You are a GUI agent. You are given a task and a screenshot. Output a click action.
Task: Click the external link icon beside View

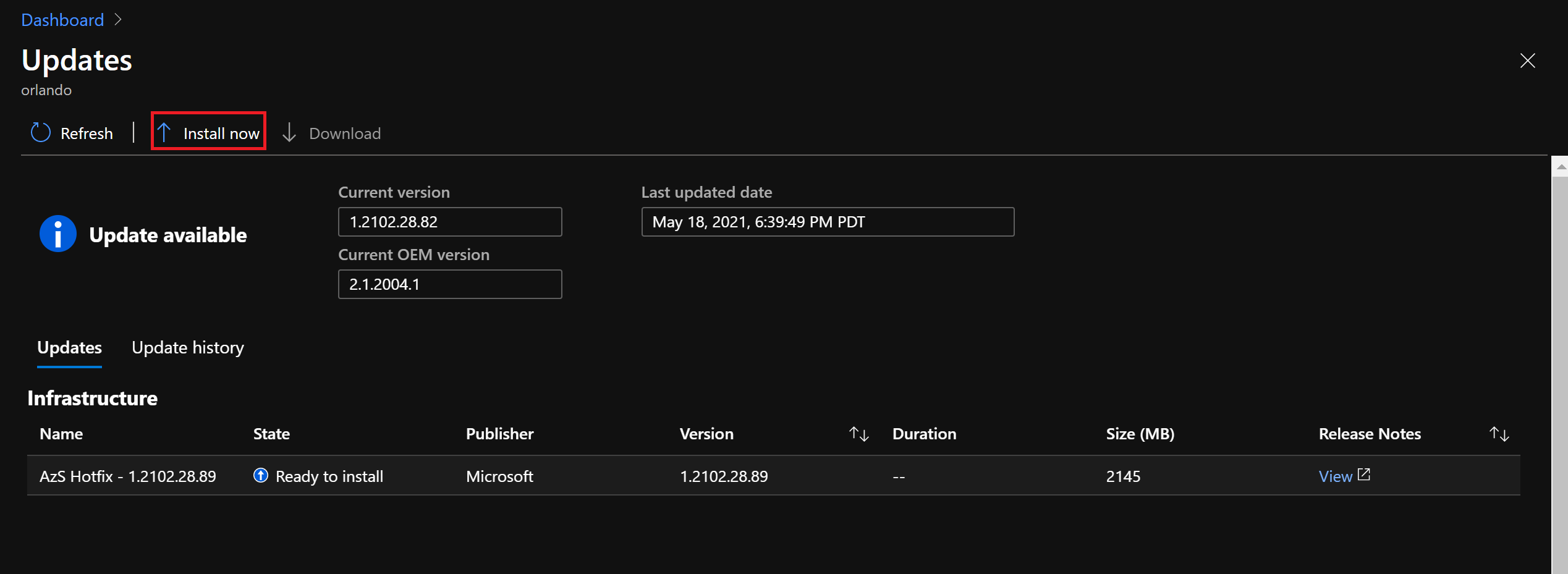click(x=1364, y=475)
